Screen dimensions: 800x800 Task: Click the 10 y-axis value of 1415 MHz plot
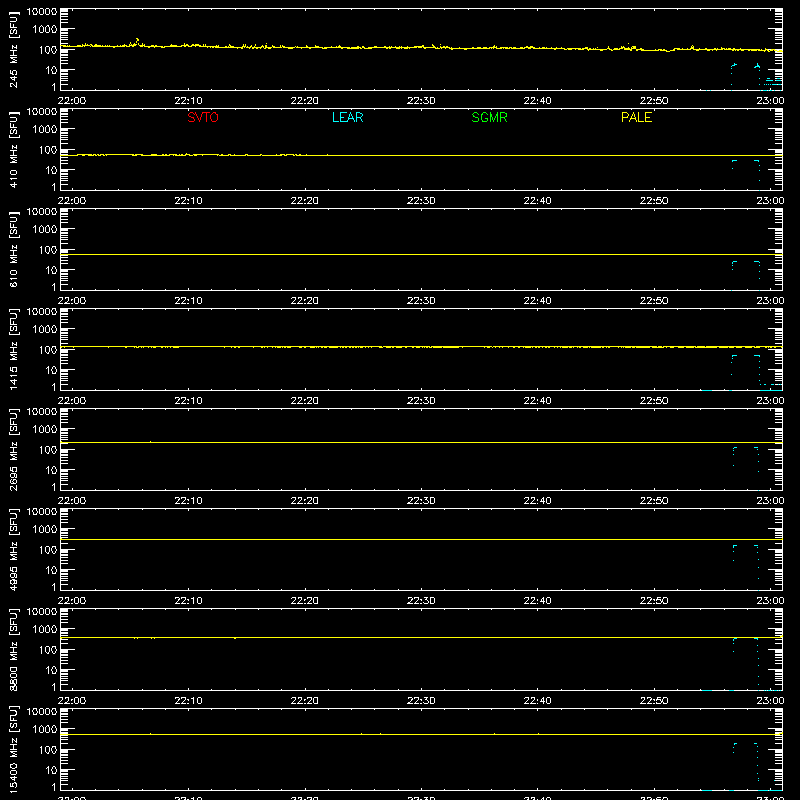click(51, 370)
